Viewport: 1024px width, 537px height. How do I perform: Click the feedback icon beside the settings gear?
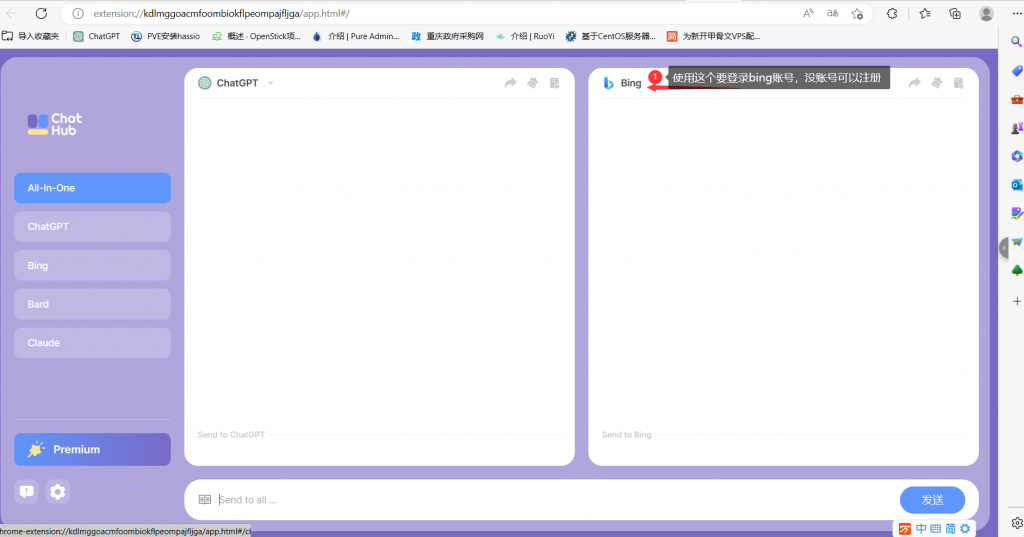click(27, 491)
